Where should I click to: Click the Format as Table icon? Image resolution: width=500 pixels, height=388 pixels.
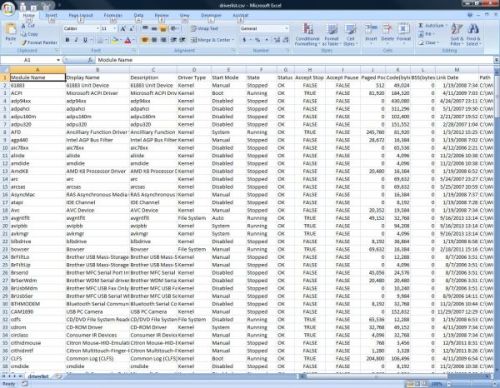coord(331,35)
